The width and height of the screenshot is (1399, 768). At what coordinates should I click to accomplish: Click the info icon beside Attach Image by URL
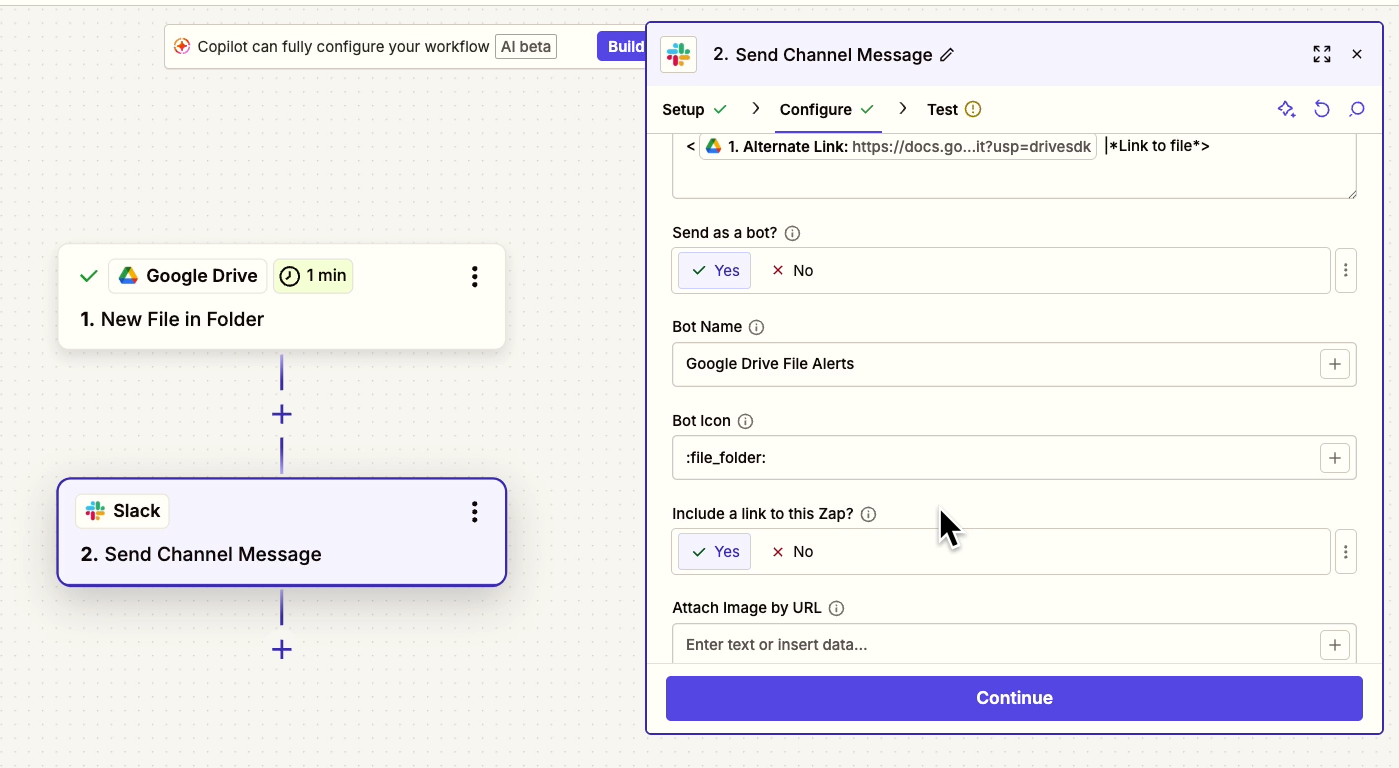[x=837, y=608]
